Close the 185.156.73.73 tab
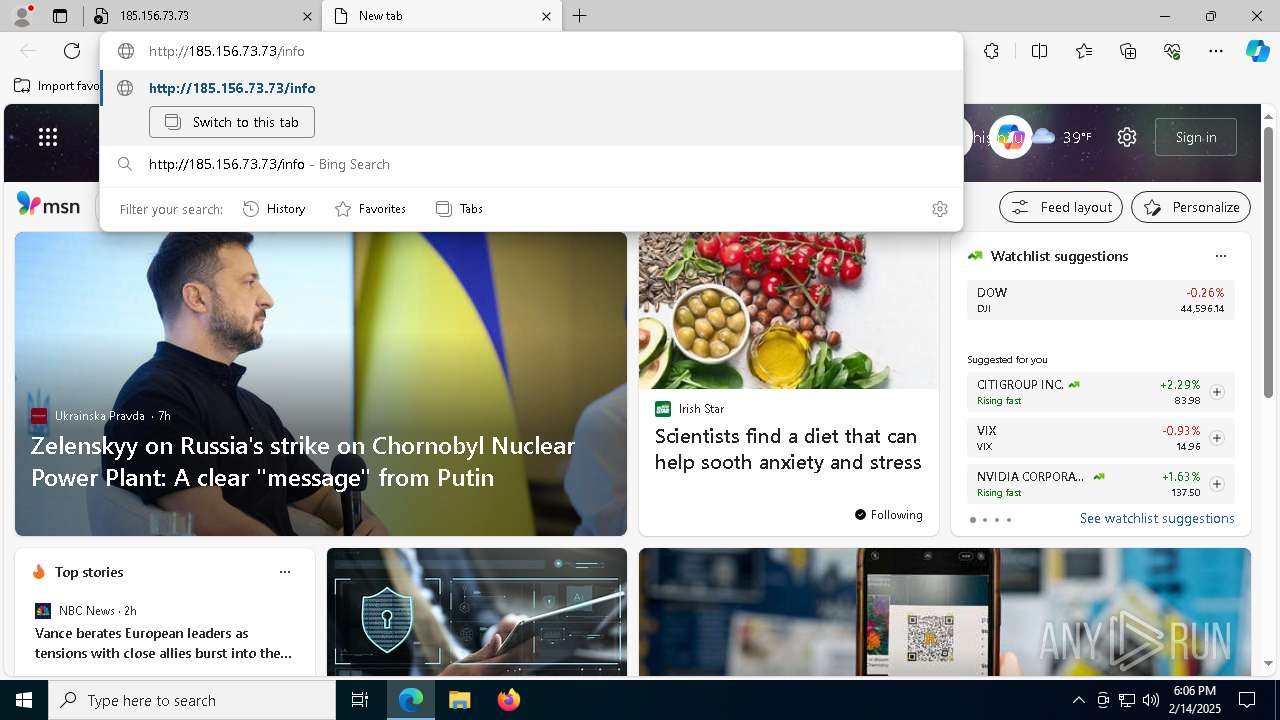 tap(306, 16)
